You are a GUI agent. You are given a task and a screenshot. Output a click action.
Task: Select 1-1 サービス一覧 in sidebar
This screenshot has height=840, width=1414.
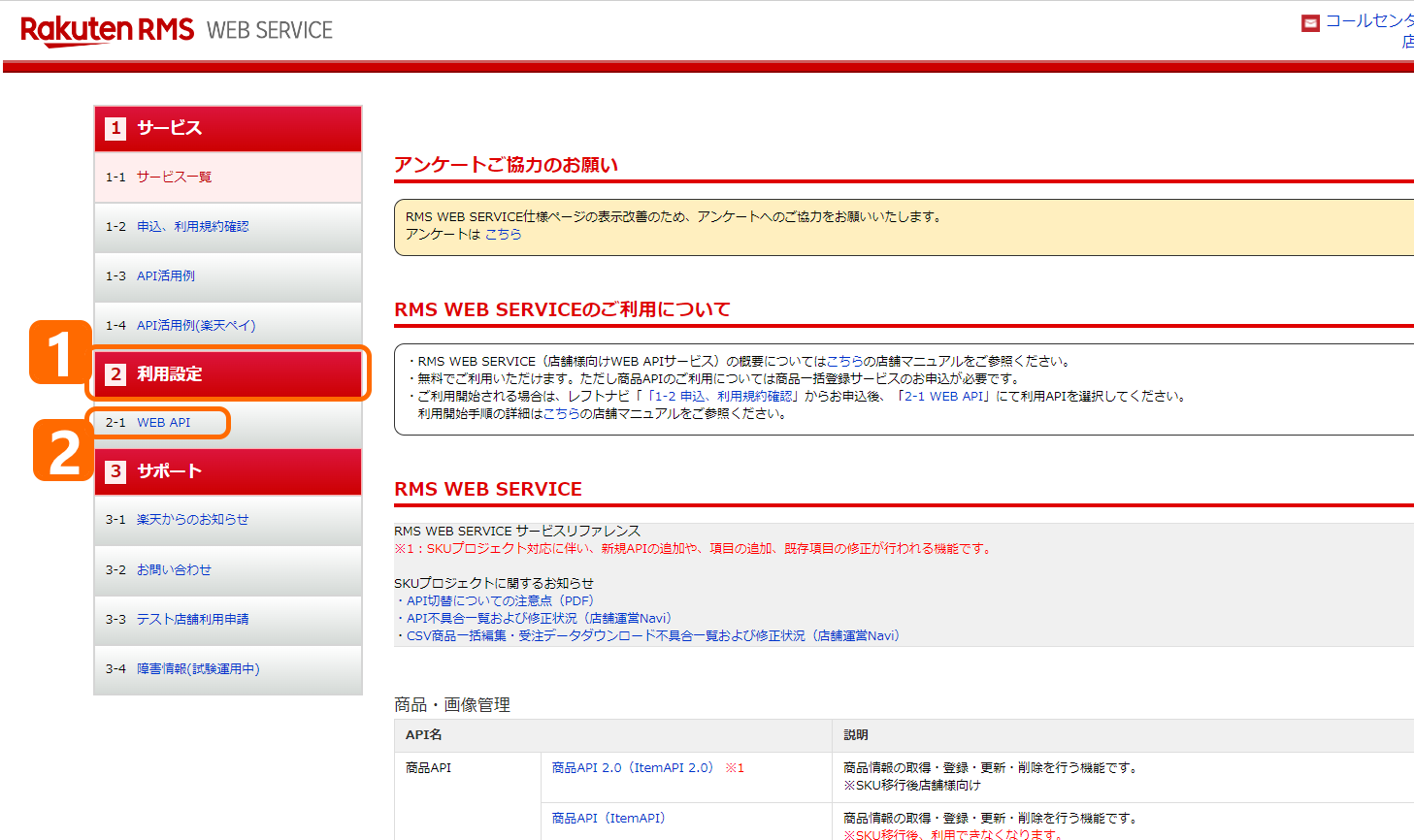click(x=228, y=178)
